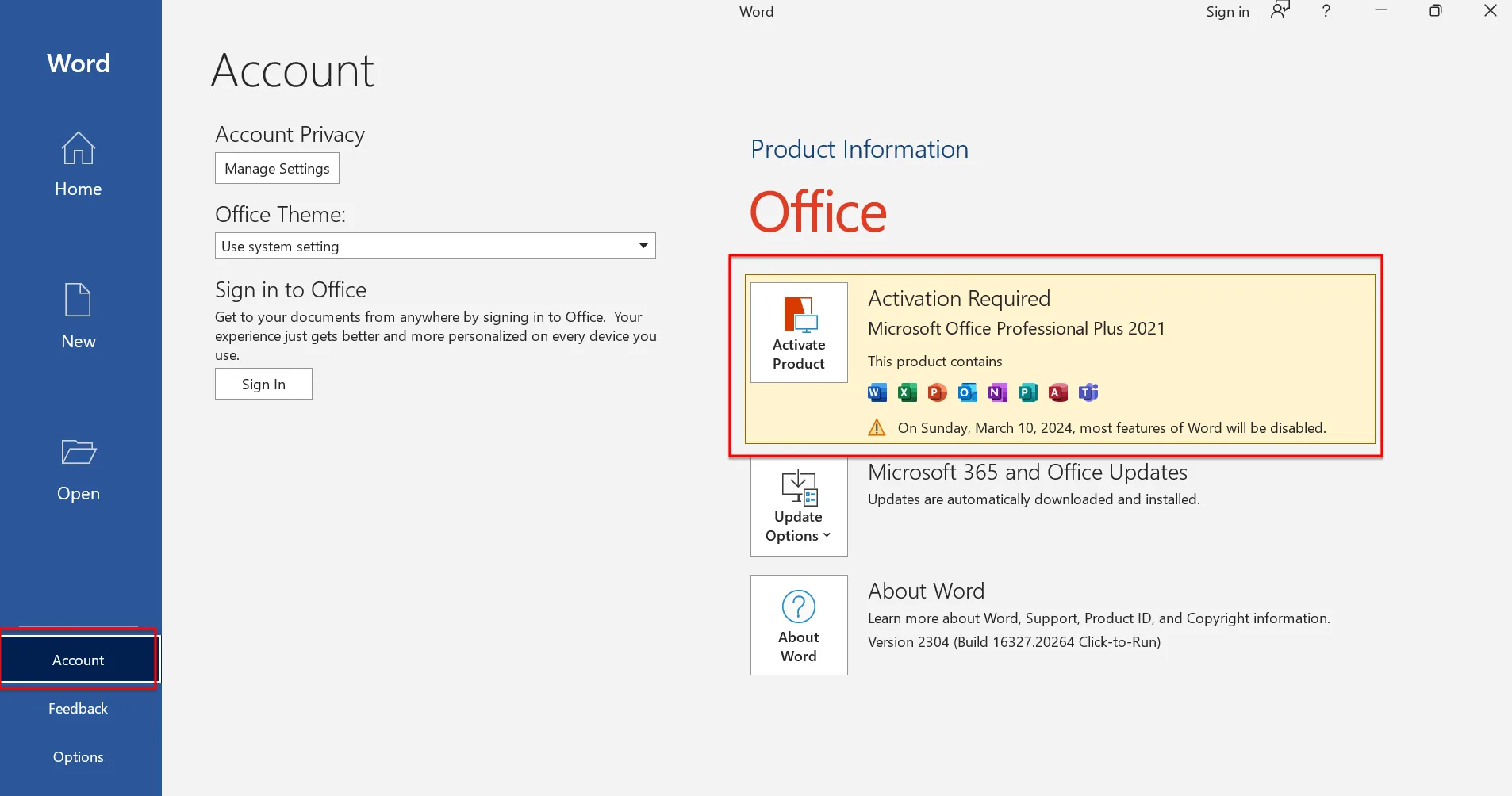
Task: Open the Help question mark in title bar
Action: pyautogui.click(x=1326, y=11)
